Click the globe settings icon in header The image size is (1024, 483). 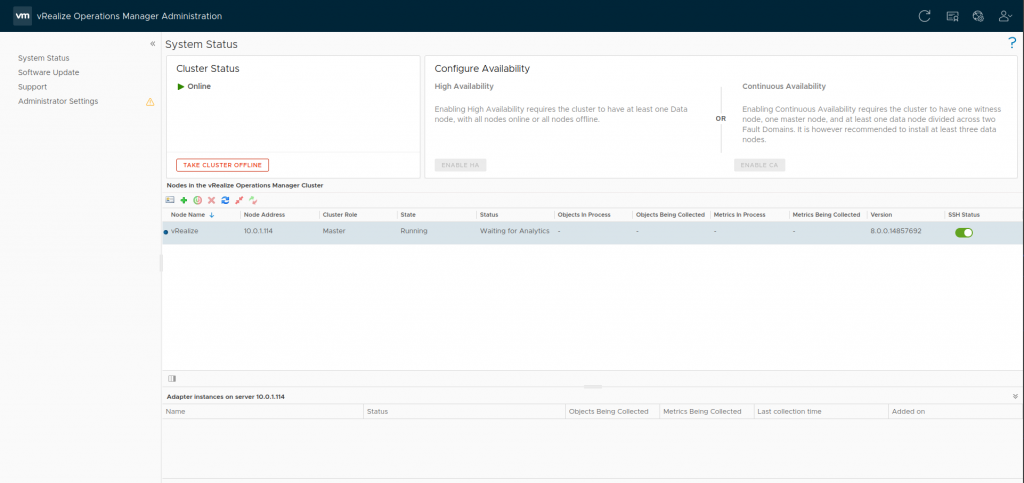(978, 16)
